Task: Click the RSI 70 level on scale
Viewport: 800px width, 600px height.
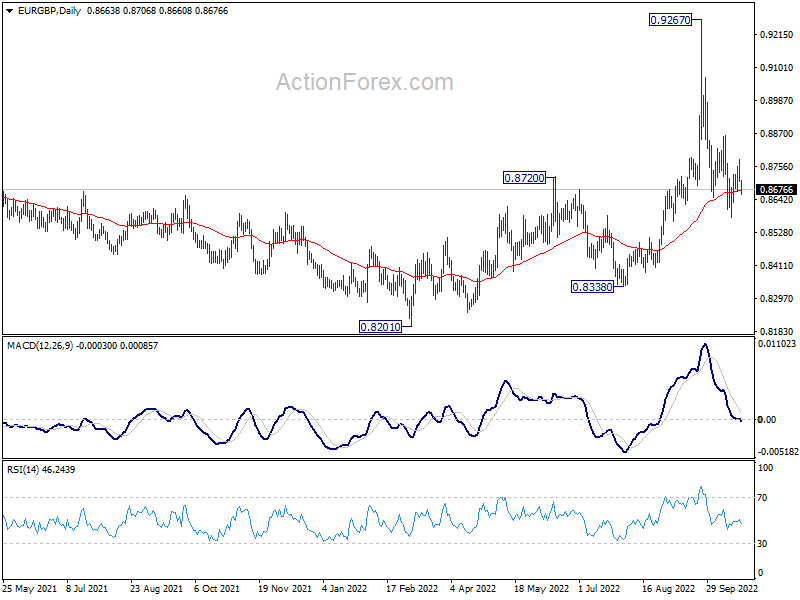Action: [x=762, y=497]
